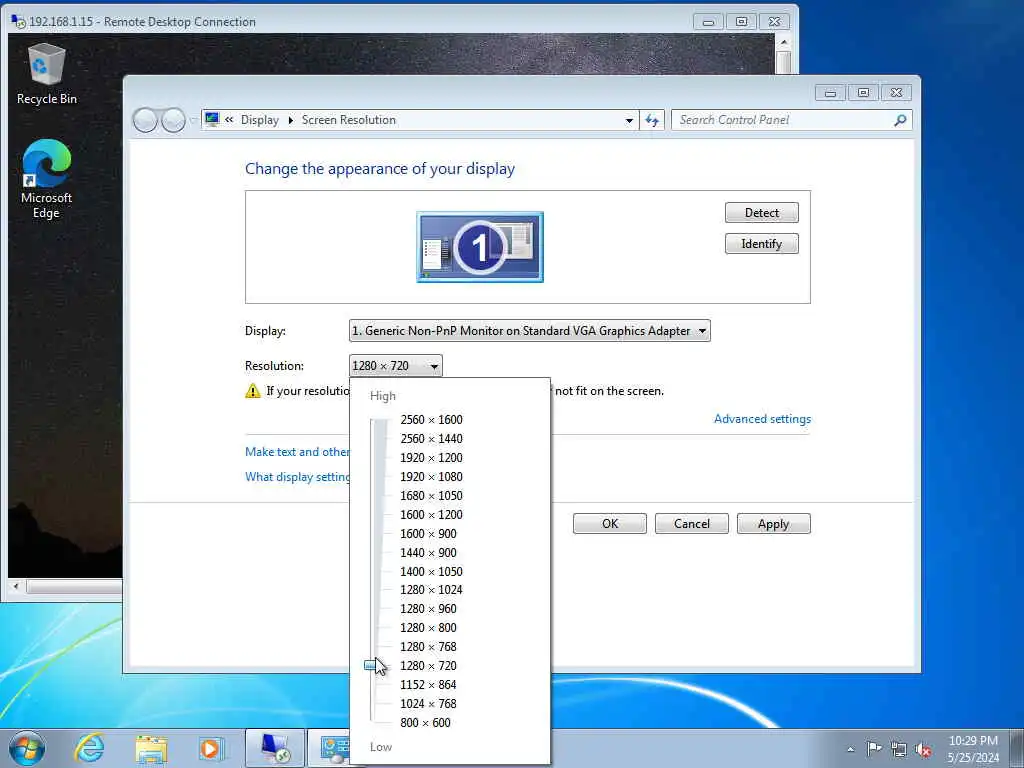
Task: Confirm with the OK button
Action: coord(610,523)
